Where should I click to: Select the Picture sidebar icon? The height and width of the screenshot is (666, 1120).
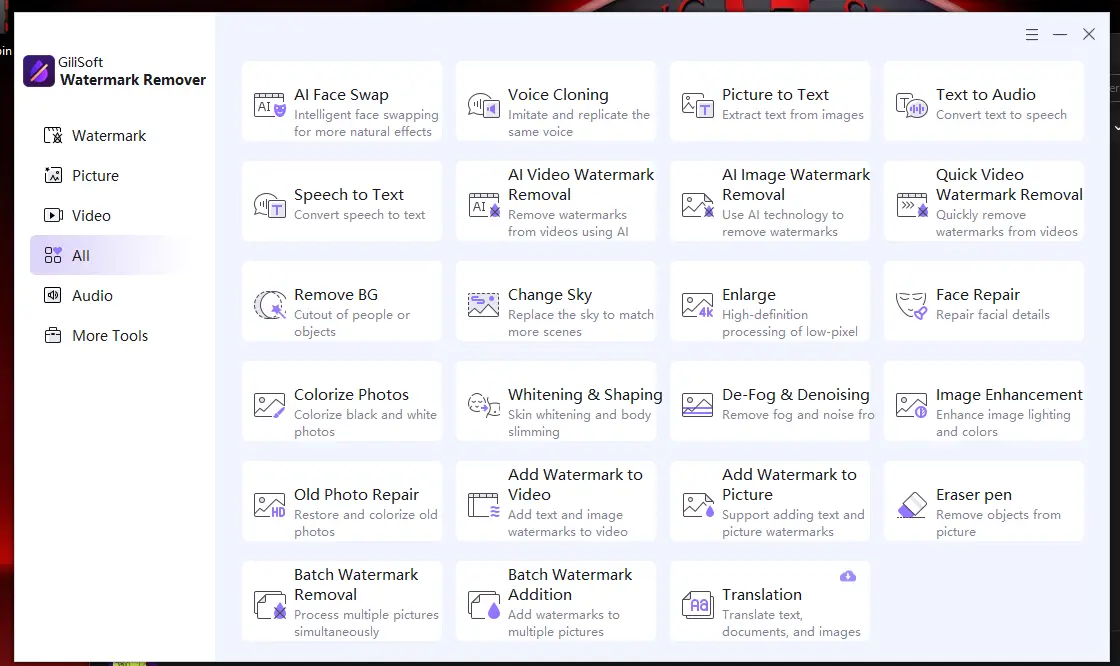coord(53,175)
